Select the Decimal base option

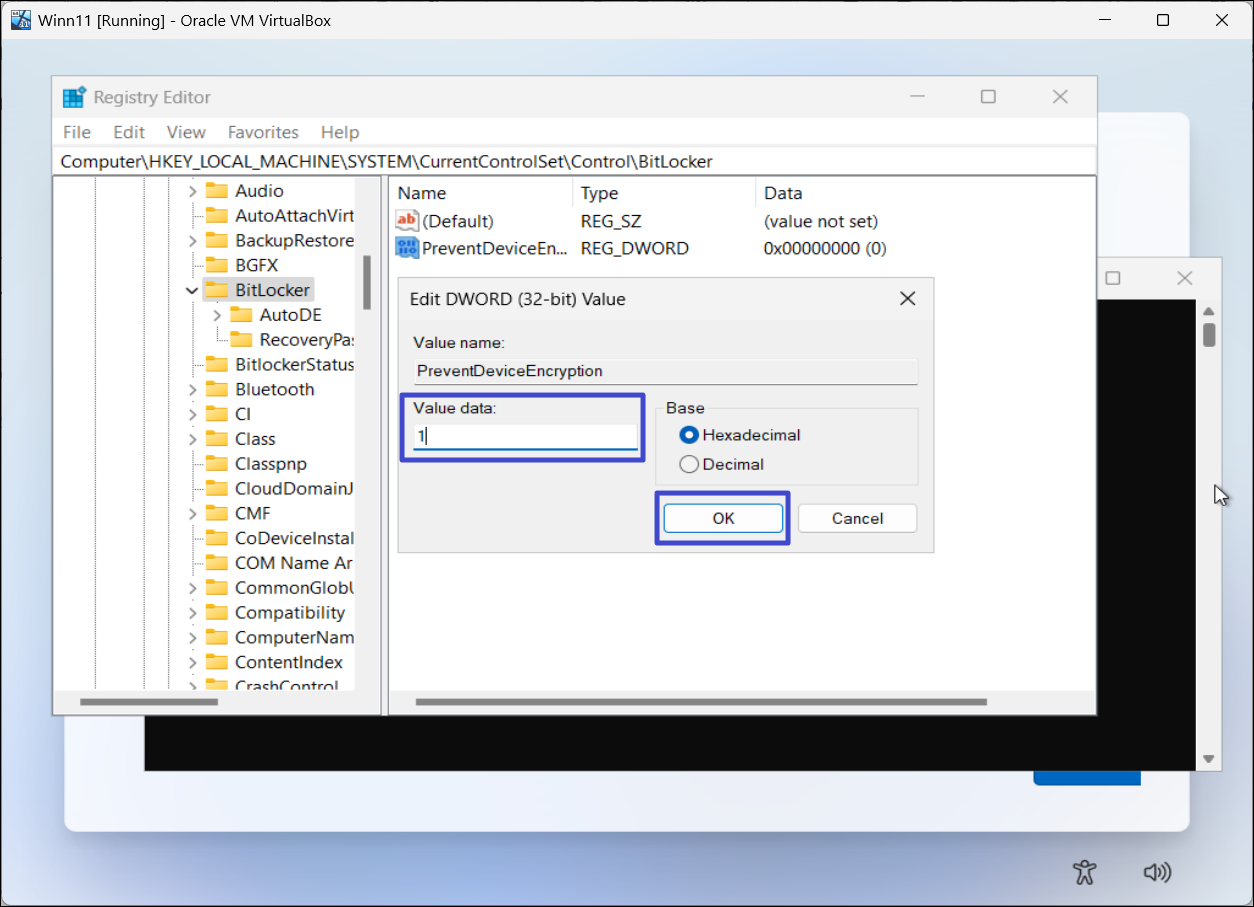pyautogui.click(x=688, y=464)
